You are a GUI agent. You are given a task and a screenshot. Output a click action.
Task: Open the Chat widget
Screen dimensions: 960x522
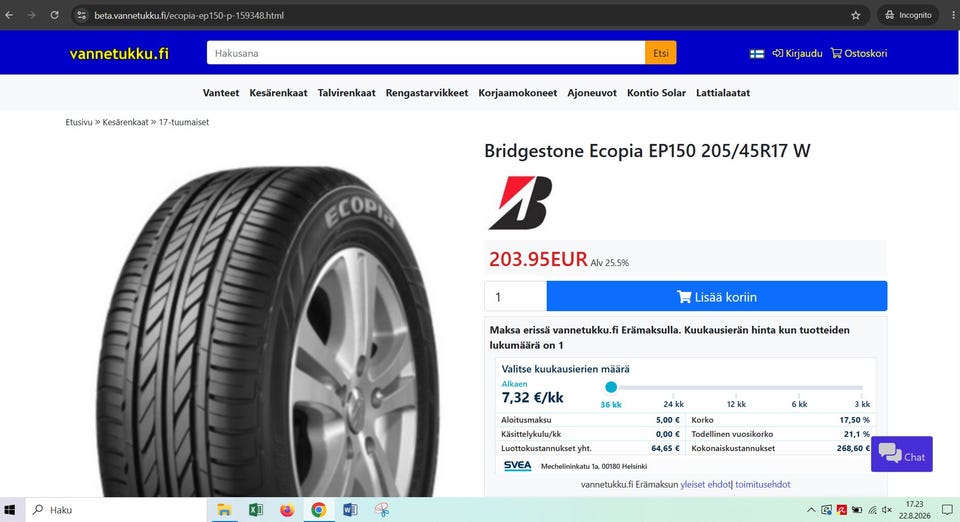(x=901, y=454)
